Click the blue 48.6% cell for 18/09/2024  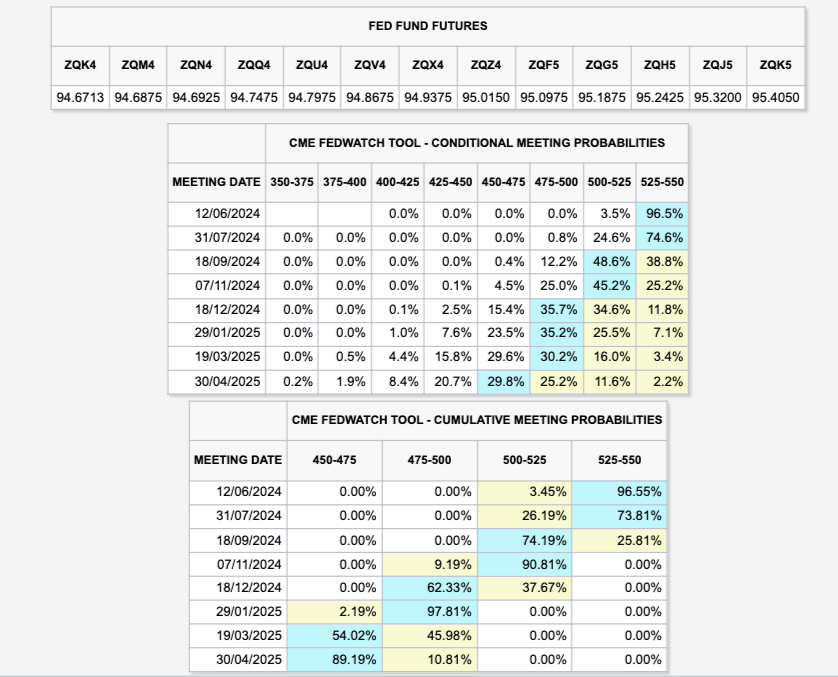(x=608, y=261)
